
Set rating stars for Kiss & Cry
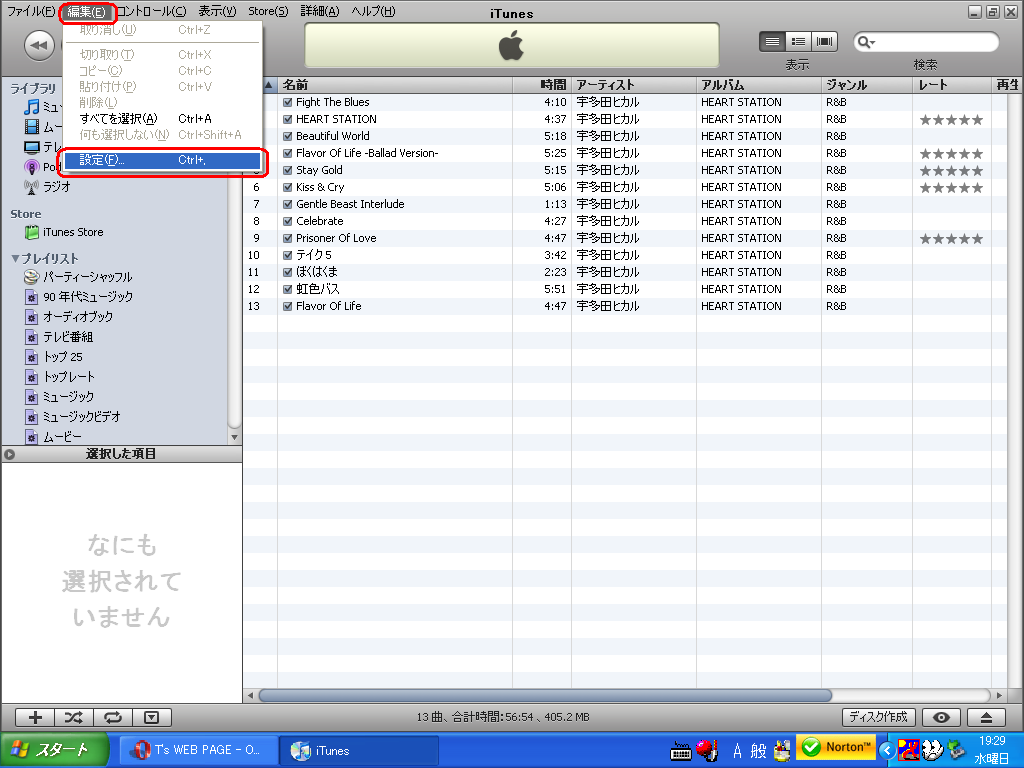point(951,188)
